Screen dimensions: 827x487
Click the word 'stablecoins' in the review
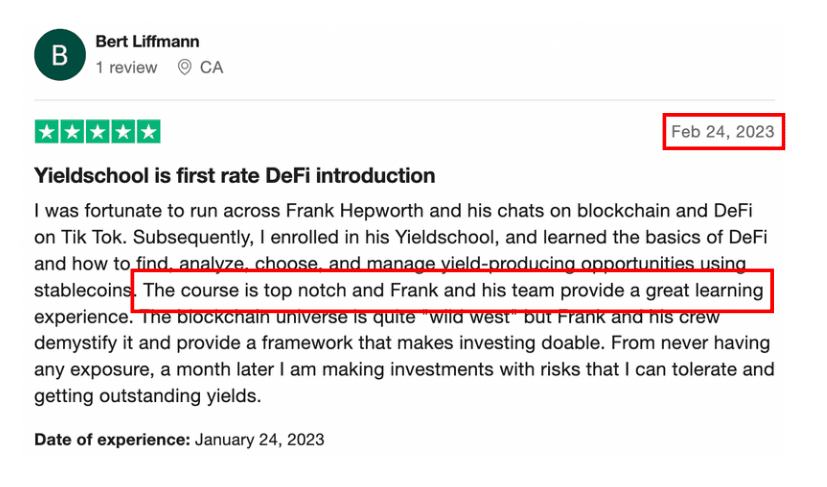[x=83, y=292]
